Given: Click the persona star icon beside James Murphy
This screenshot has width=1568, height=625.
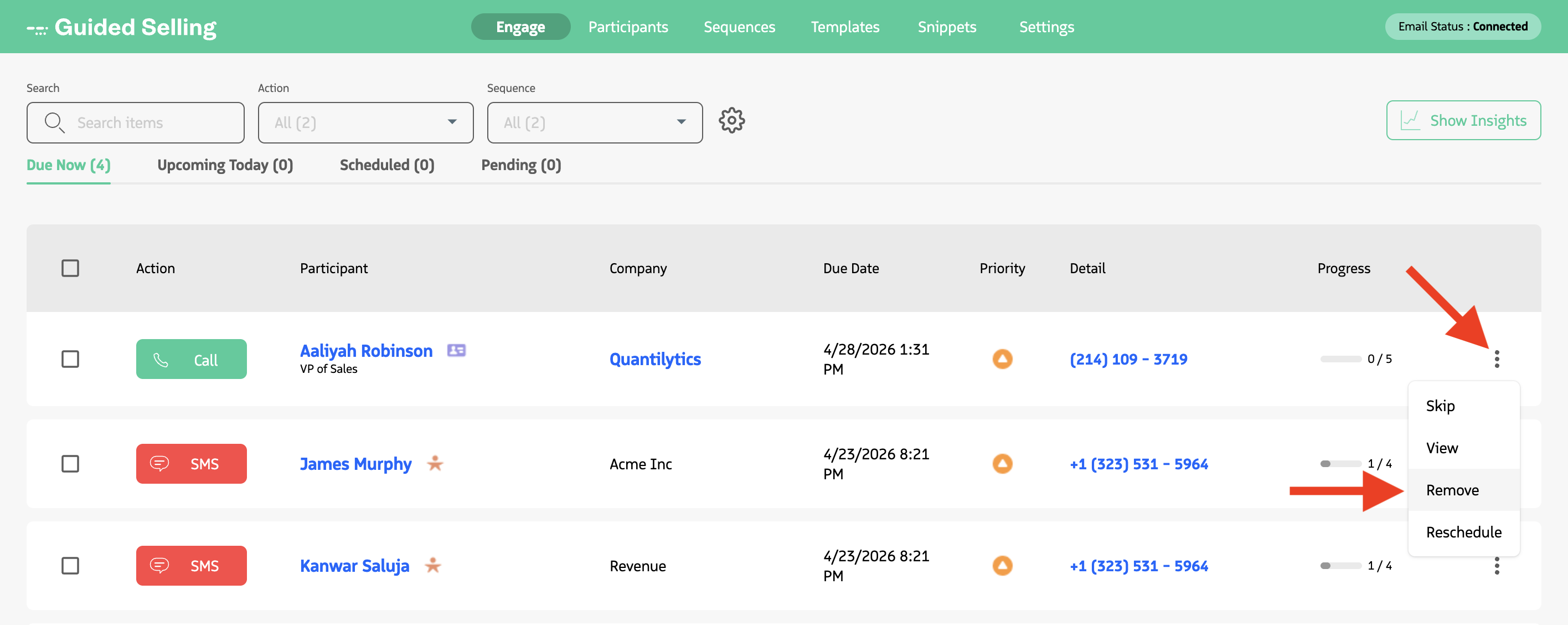Looking at the screenshot, I should click(435, 464).
